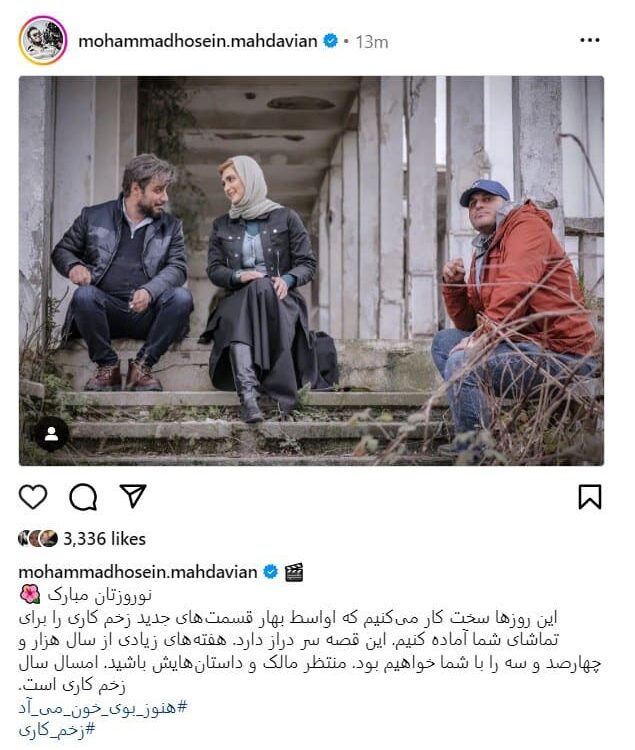The image size is (635, 750).
Task: Click the clapperboard emoji in caption
Action: point(294,572)
